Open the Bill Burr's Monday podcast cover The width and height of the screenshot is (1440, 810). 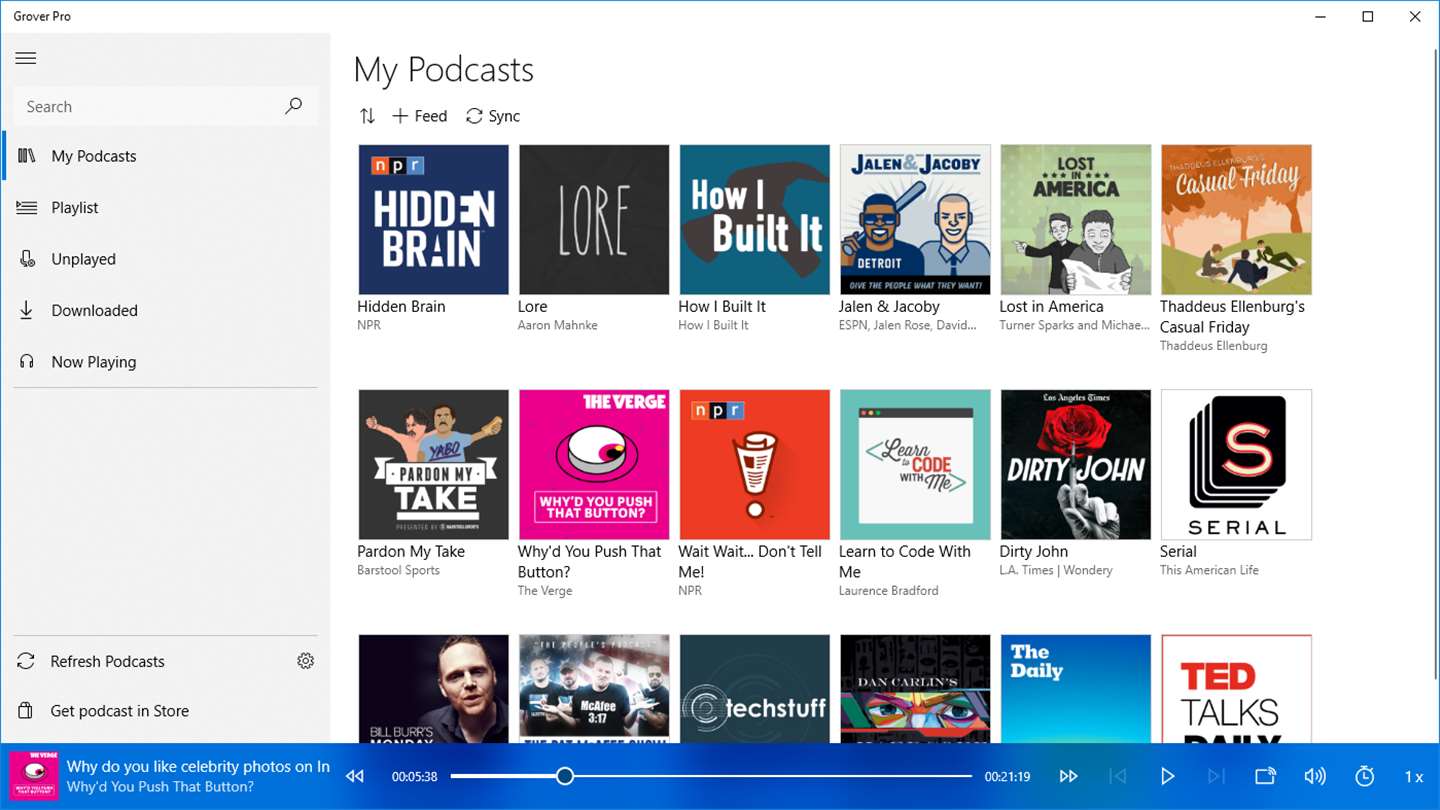433,689
